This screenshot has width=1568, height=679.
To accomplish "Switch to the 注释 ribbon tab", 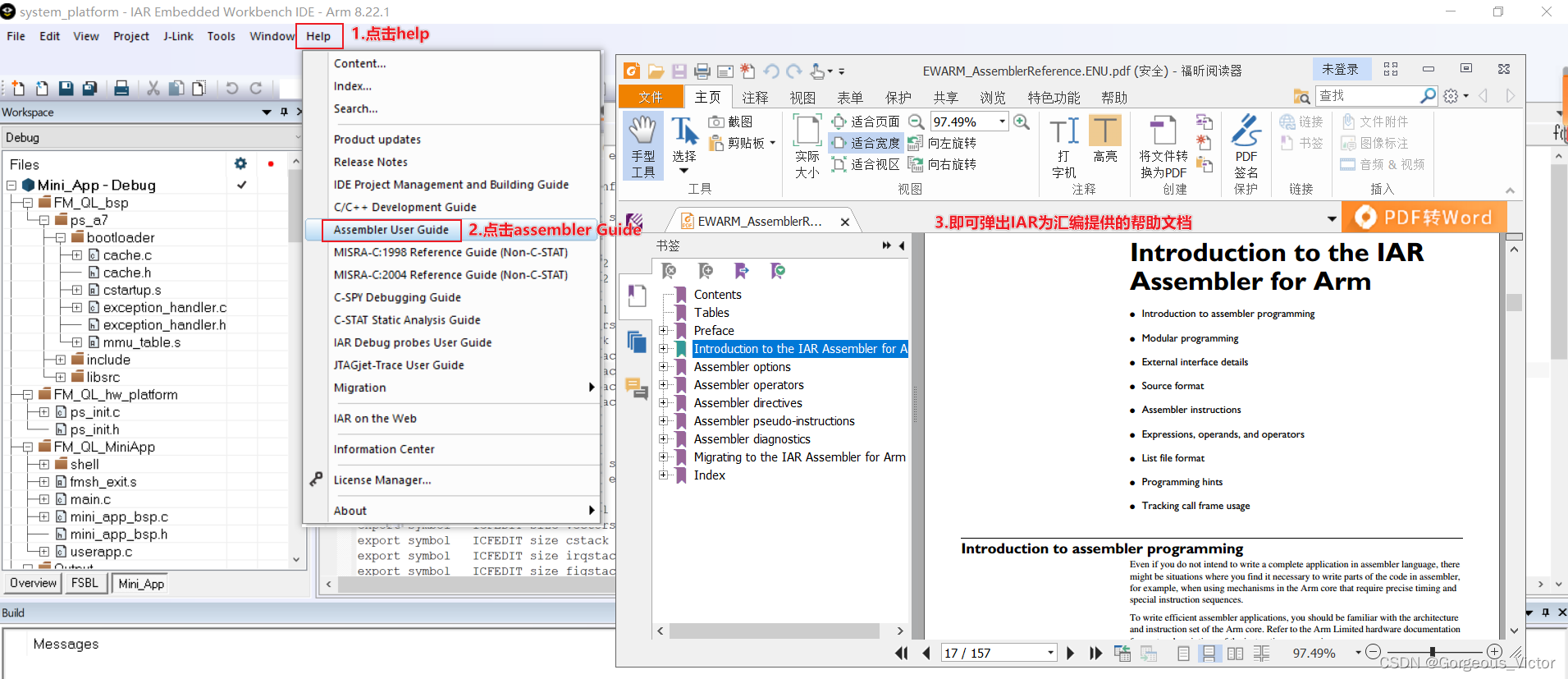I will [x=755, y=98].
